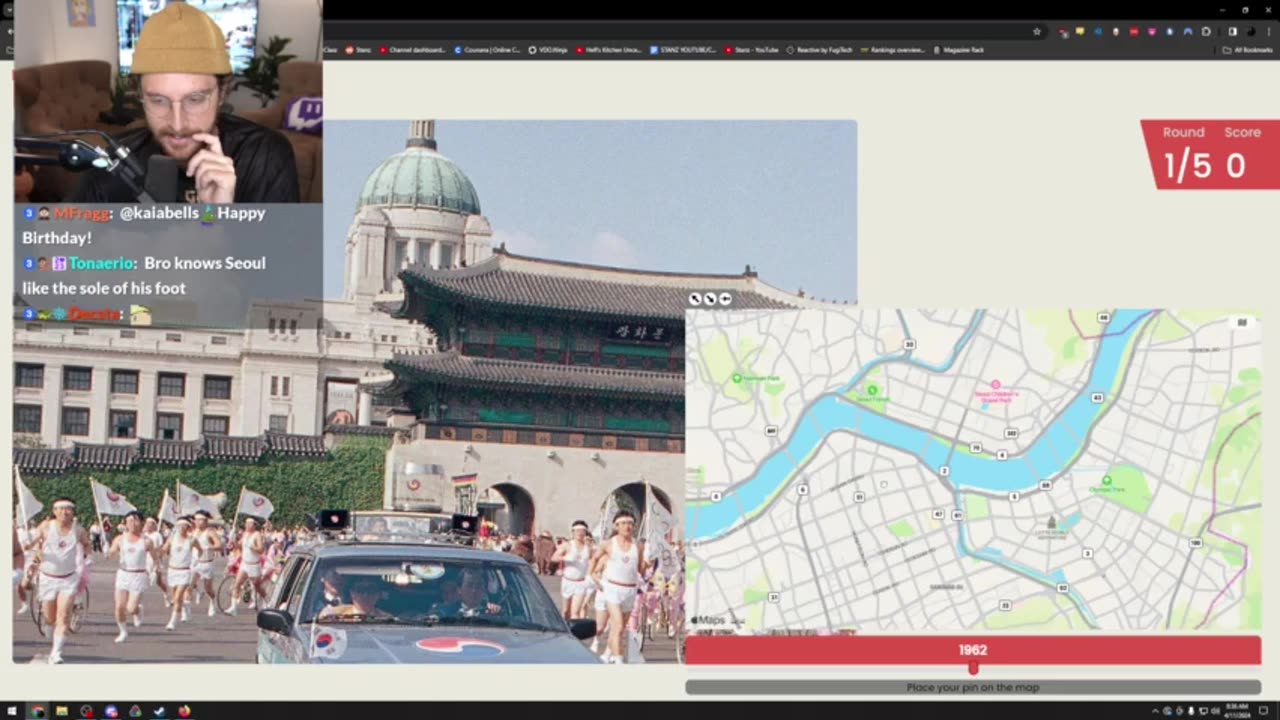1280x720 pixels.
Task: Open File Explorer from the taskbar
Action: [x=62, y=711]
